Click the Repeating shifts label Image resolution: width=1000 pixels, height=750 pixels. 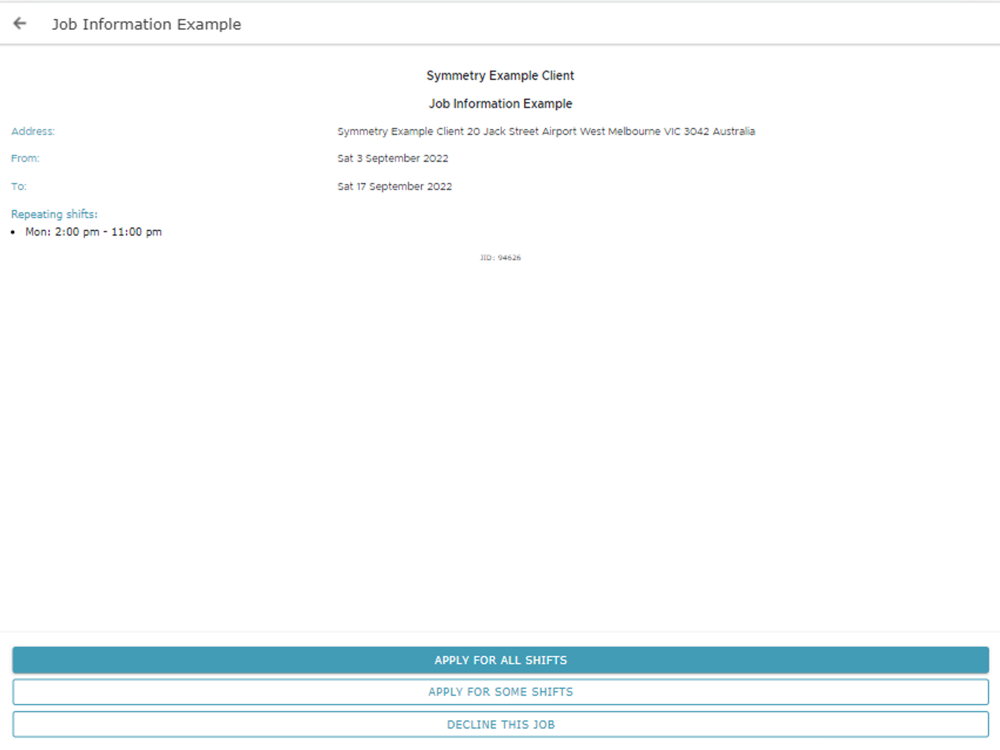[54, 214]
